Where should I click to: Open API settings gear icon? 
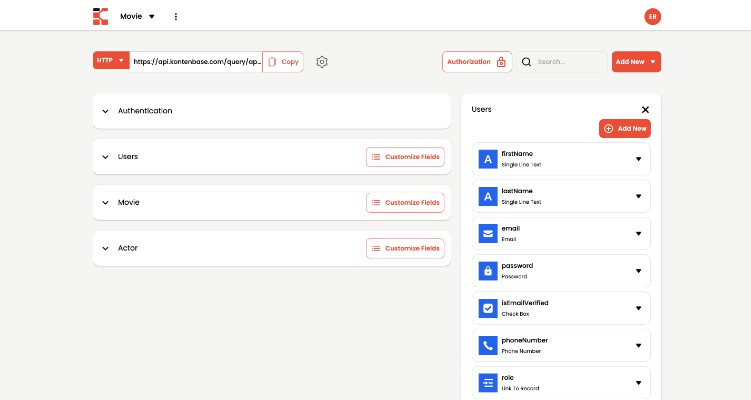click(x=322, y=62)
